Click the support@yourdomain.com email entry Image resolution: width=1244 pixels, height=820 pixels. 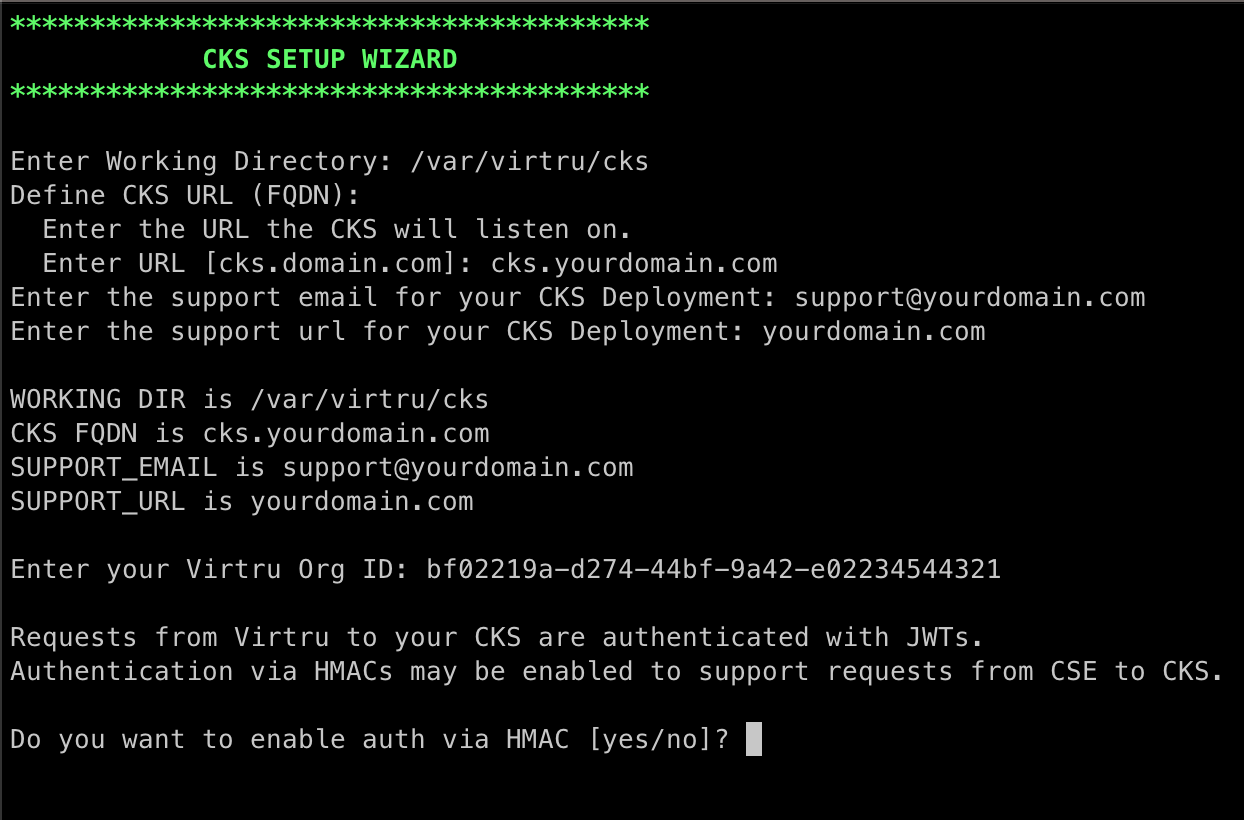(970, 298)
